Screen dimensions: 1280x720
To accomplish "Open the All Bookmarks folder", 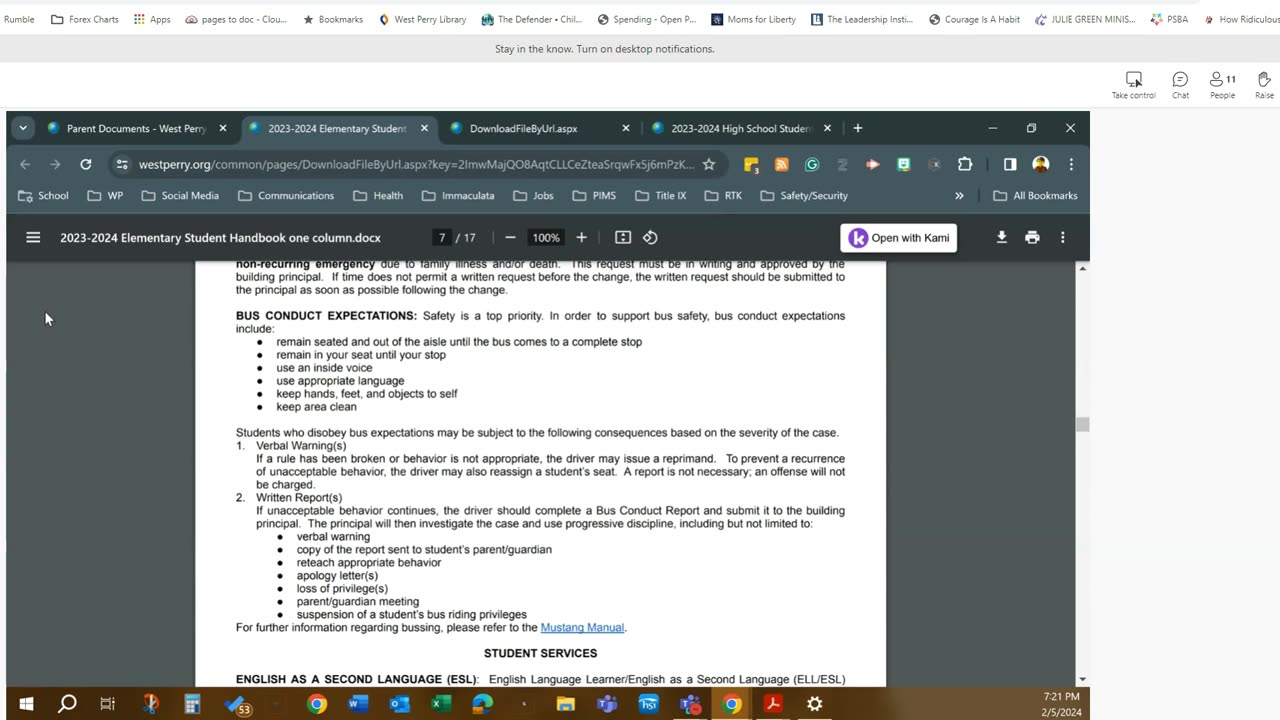I will (1035, 196).
